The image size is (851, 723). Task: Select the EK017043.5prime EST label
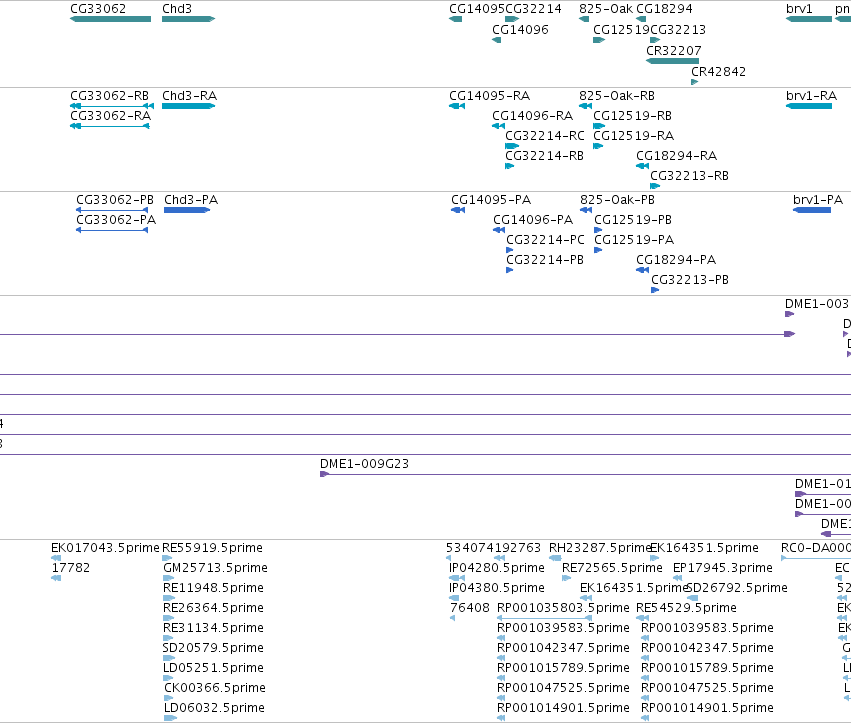coord(105,548)
